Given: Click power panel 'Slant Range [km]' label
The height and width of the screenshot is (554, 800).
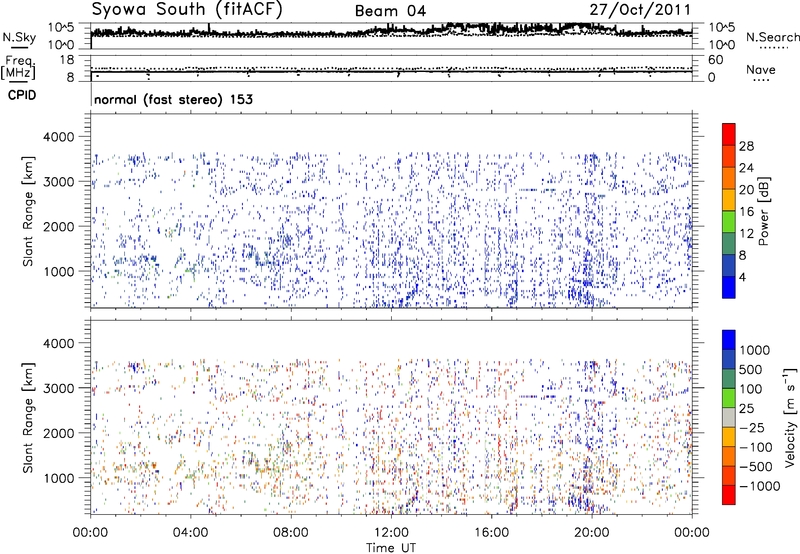Looking at the screenshot, I should pyautogui.click(x=28, y=212).
